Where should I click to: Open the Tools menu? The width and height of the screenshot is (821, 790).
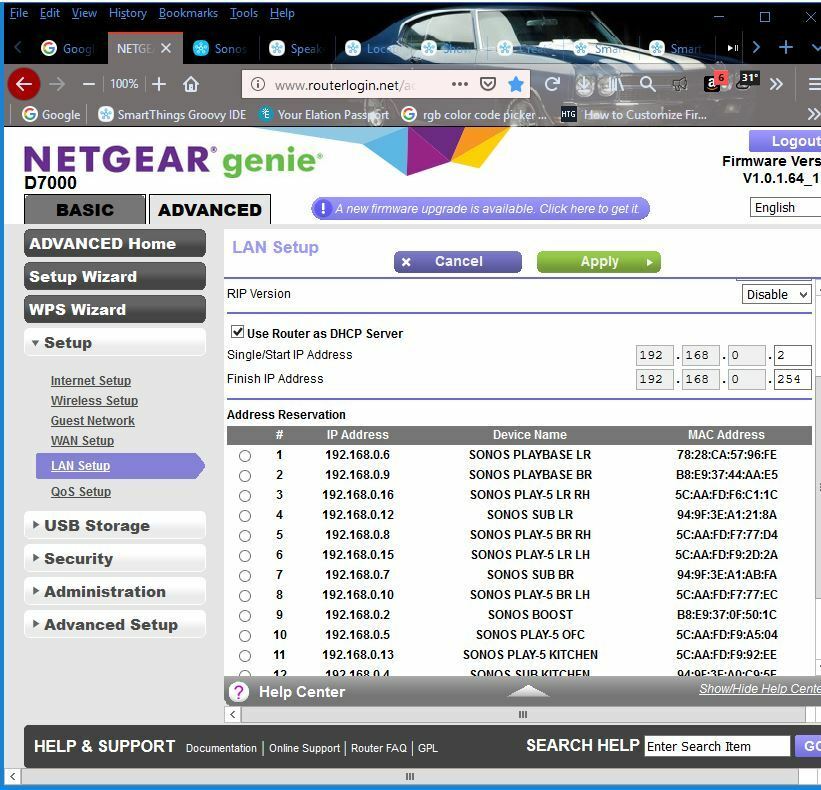pos(243,13)
